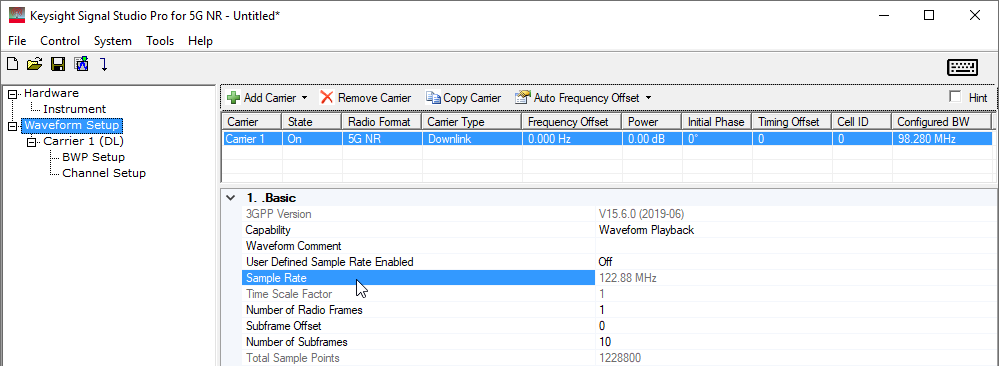The image size is (999, 366).
Task: Select Instrument in the tree
Action: click(75, 109)
